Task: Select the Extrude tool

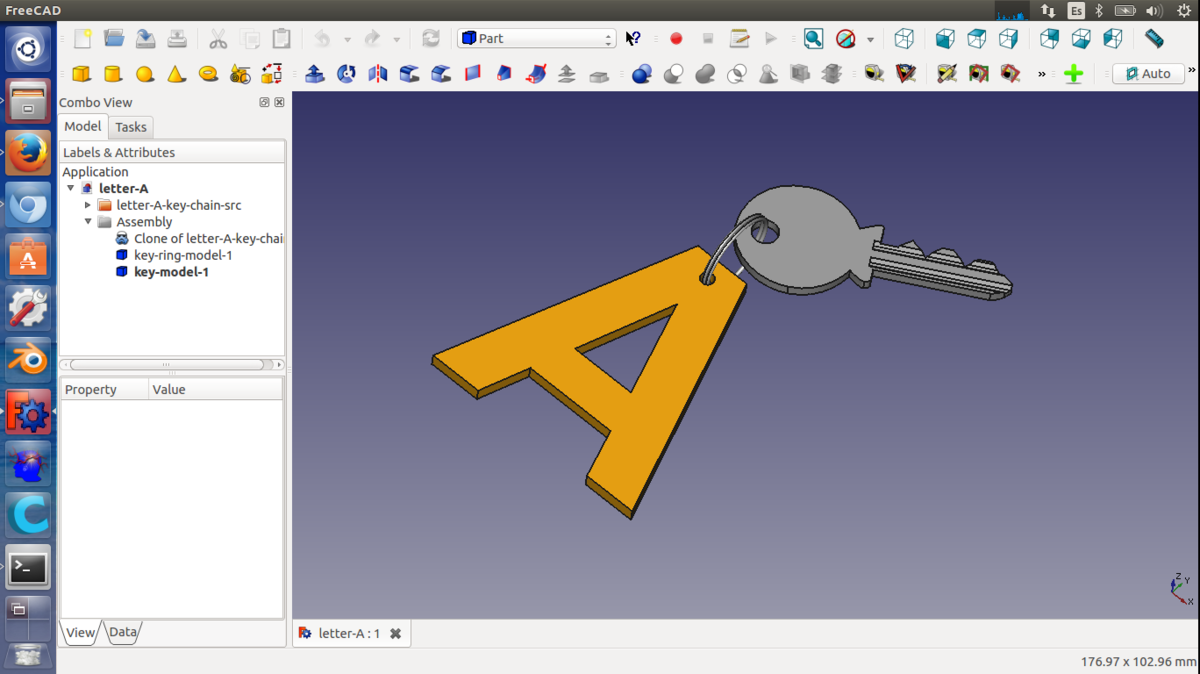Action: pyautogui.click(x=315, y=73)
